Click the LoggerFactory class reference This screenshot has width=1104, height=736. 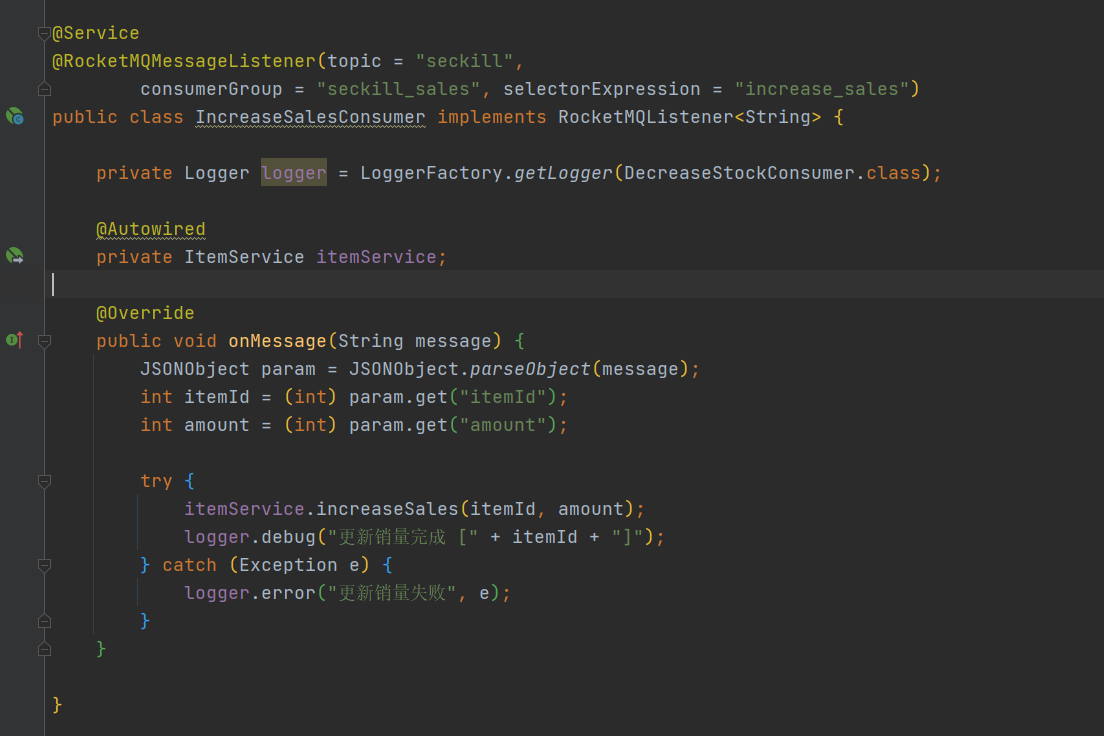tap(432, 173)
